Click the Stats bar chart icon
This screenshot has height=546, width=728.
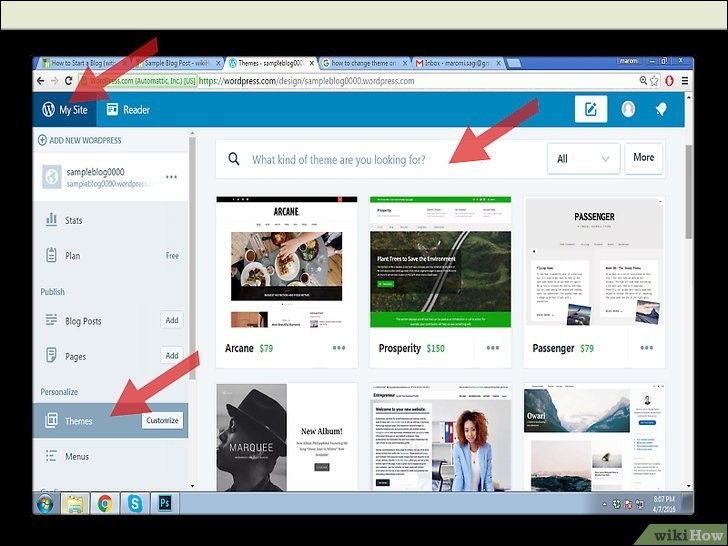click(x=51, y=219)
